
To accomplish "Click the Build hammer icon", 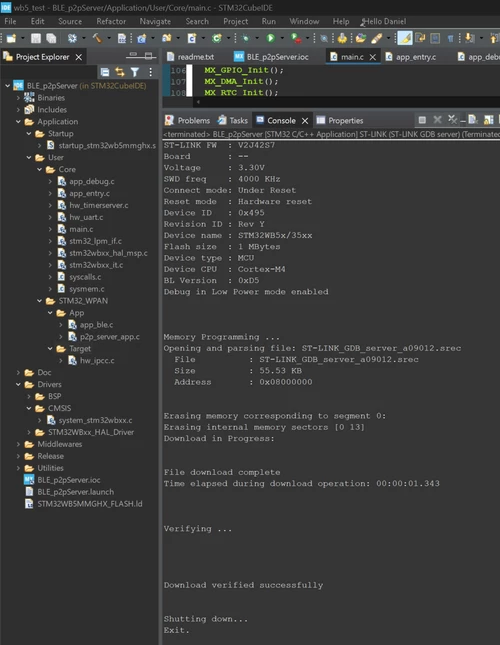I will [97, 38].
